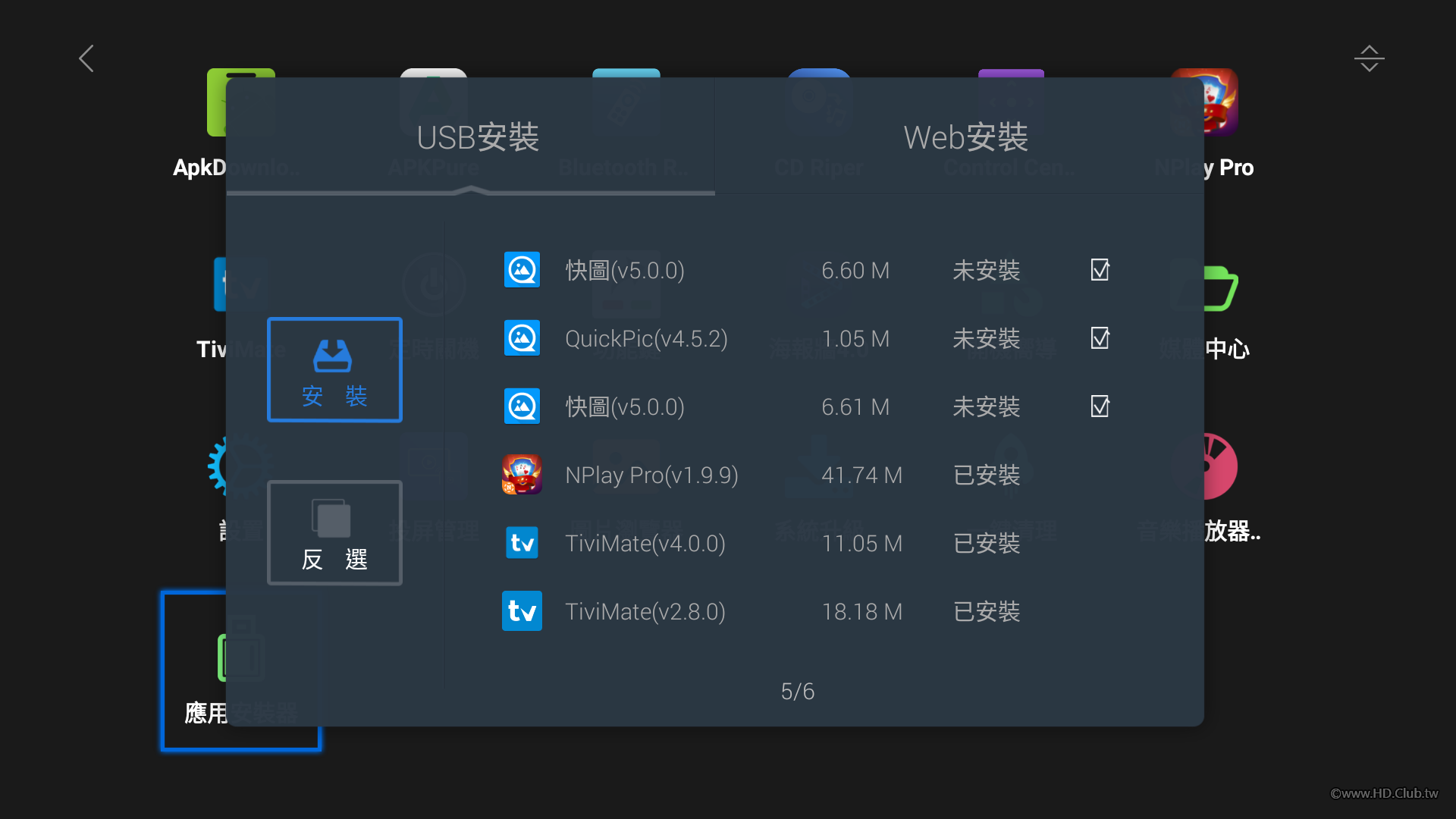
Task: Go back using the left arrow
Action: coord(86,58)
